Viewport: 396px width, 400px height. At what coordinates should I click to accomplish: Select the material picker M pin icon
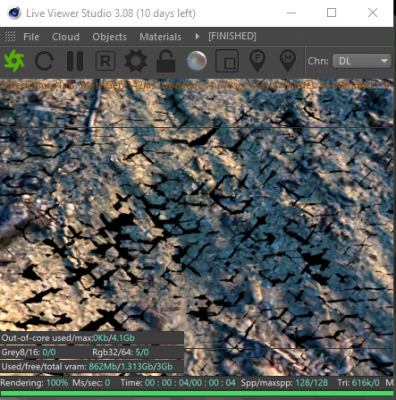coord(288,60)
